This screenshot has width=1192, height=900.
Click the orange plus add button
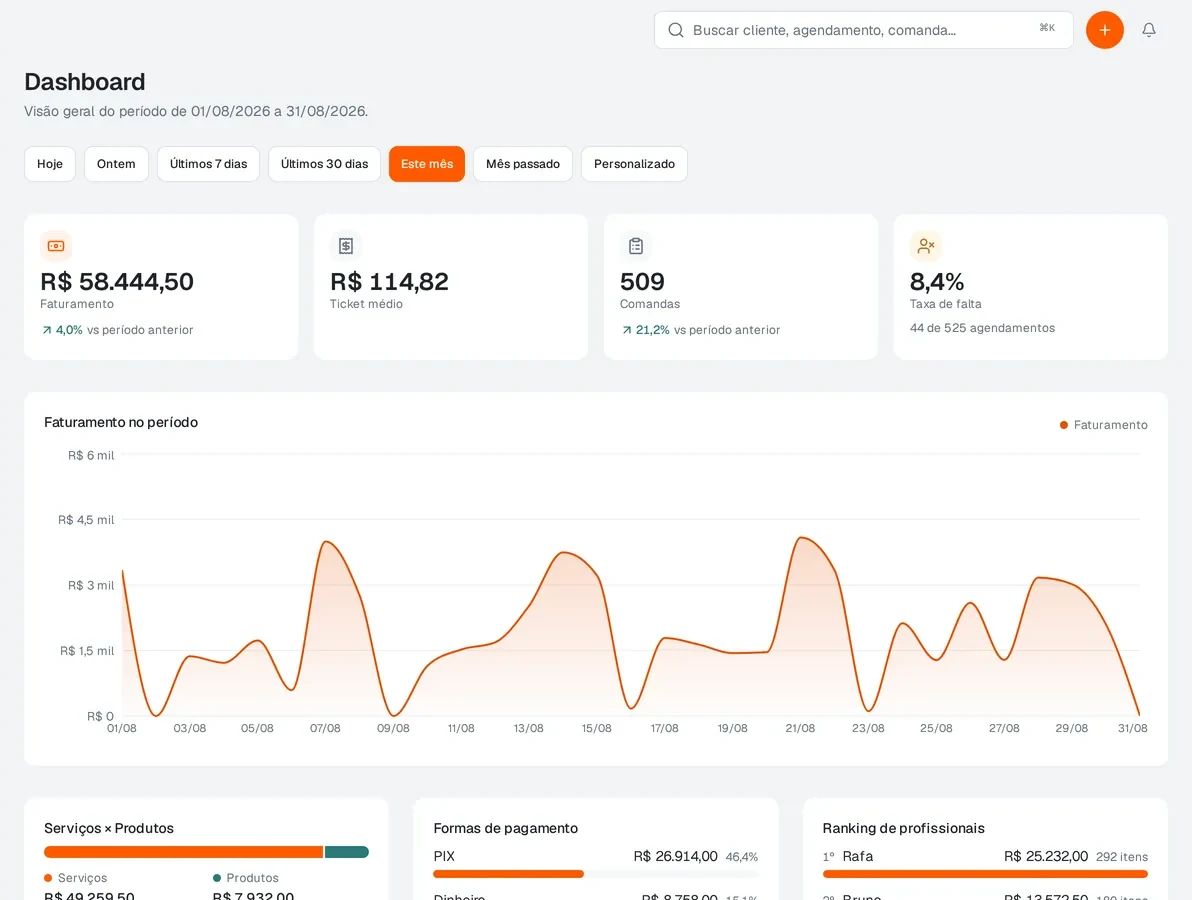(x=1105, y=30)
